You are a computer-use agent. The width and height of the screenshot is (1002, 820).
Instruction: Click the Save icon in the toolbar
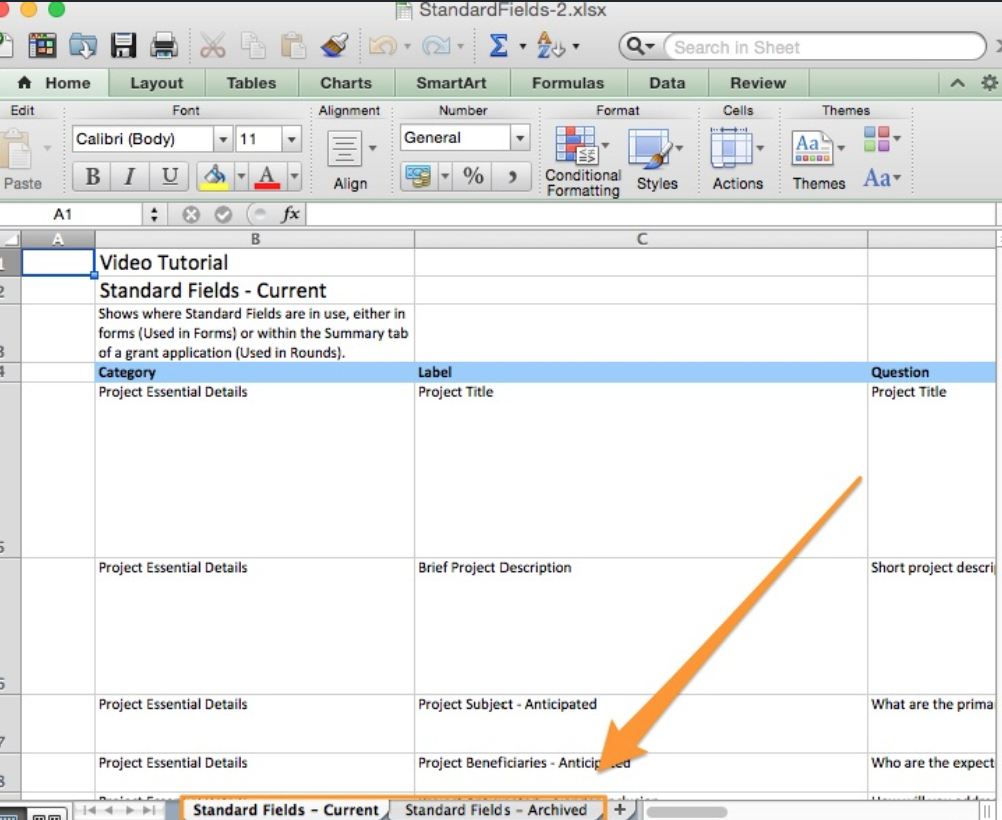click(x=124, y=46)
